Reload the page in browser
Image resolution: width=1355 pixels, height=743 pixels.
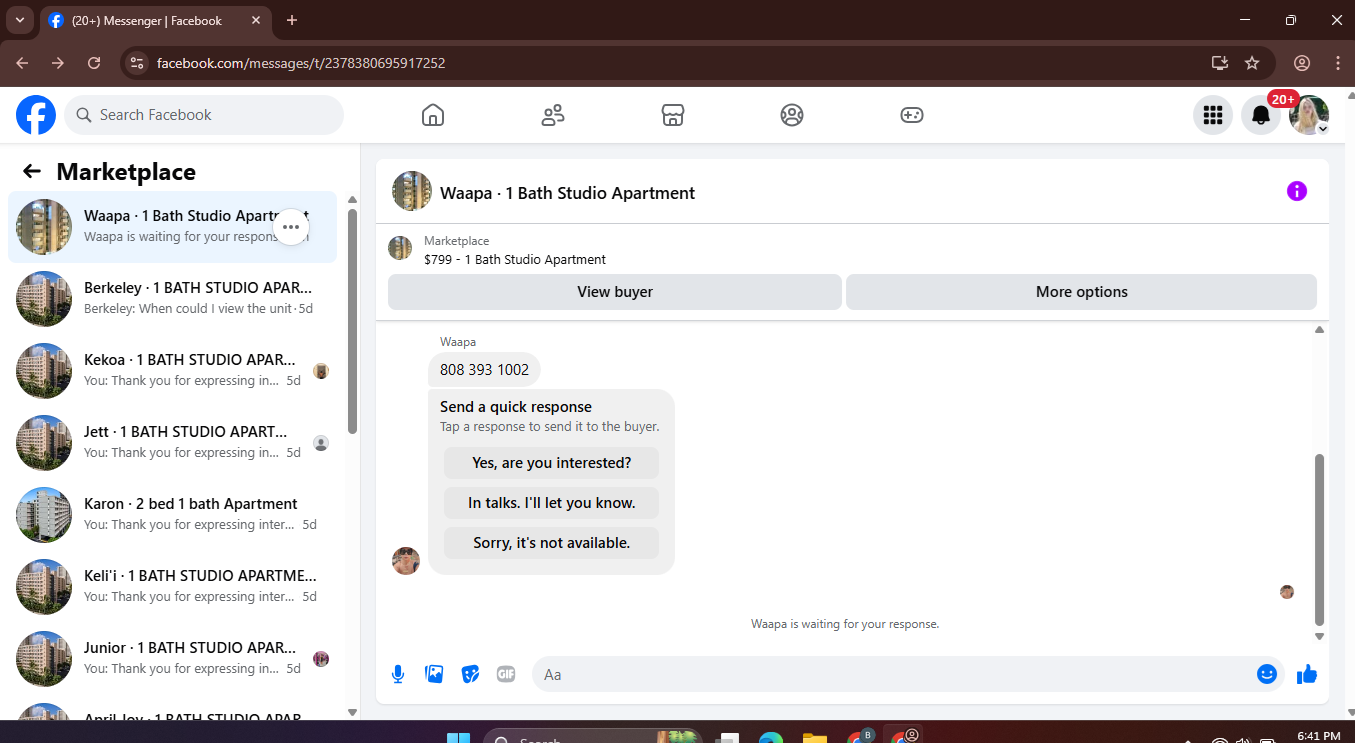coord(94,63)
